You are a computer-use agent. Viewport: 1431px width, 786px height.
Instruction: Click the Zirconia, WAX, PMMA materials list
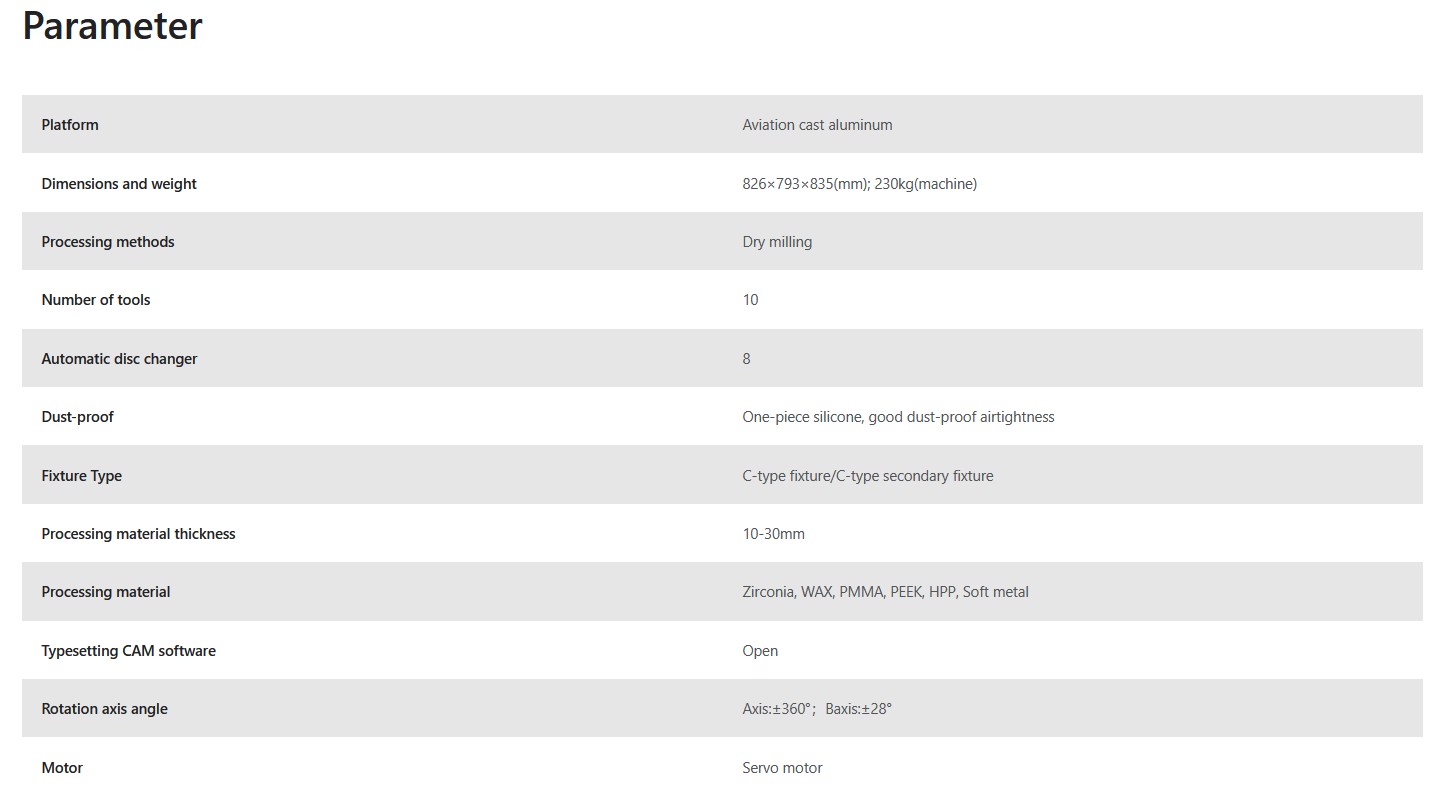click(885, 592)
